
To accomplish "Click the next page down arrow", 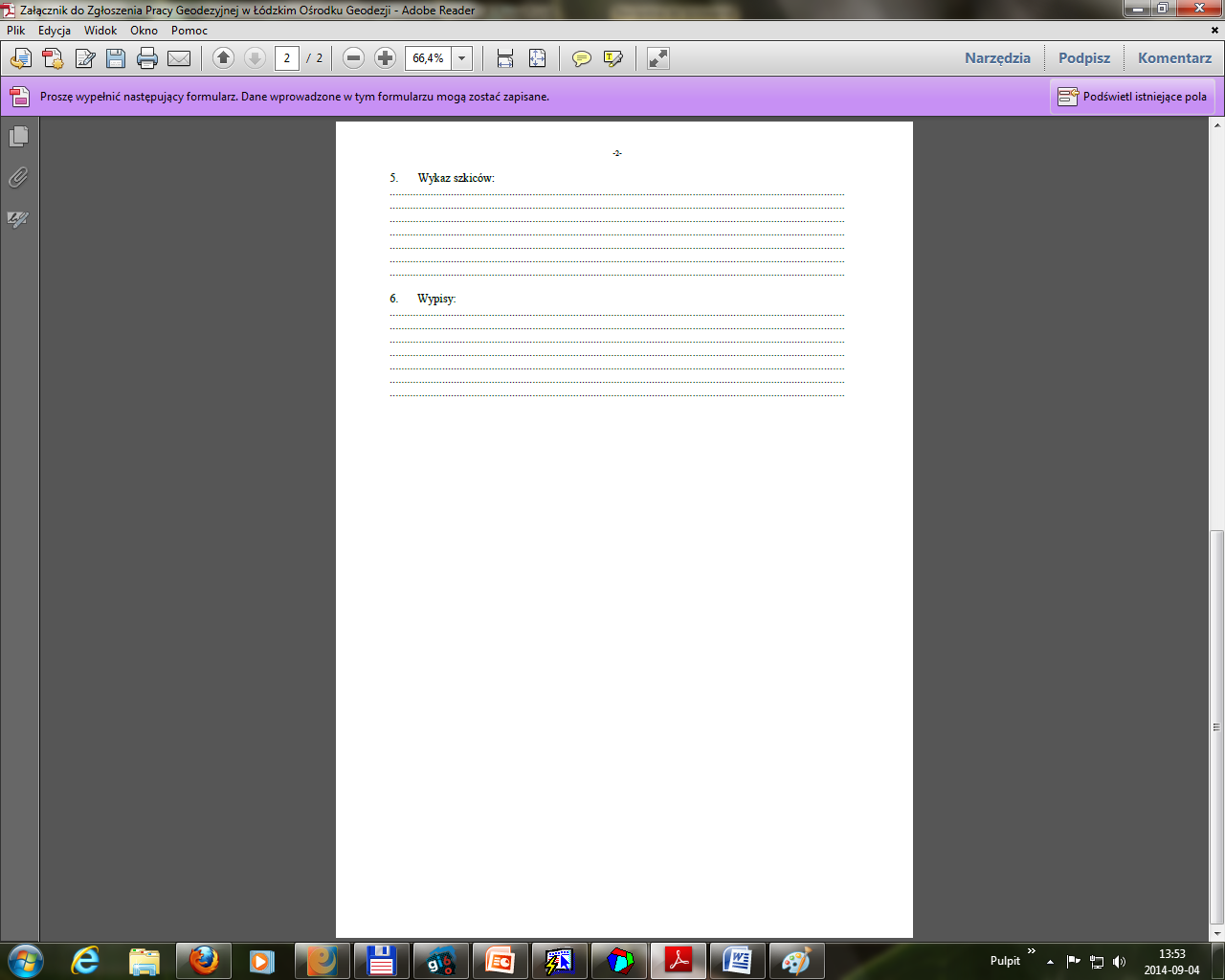I will [x=255, y=58].
